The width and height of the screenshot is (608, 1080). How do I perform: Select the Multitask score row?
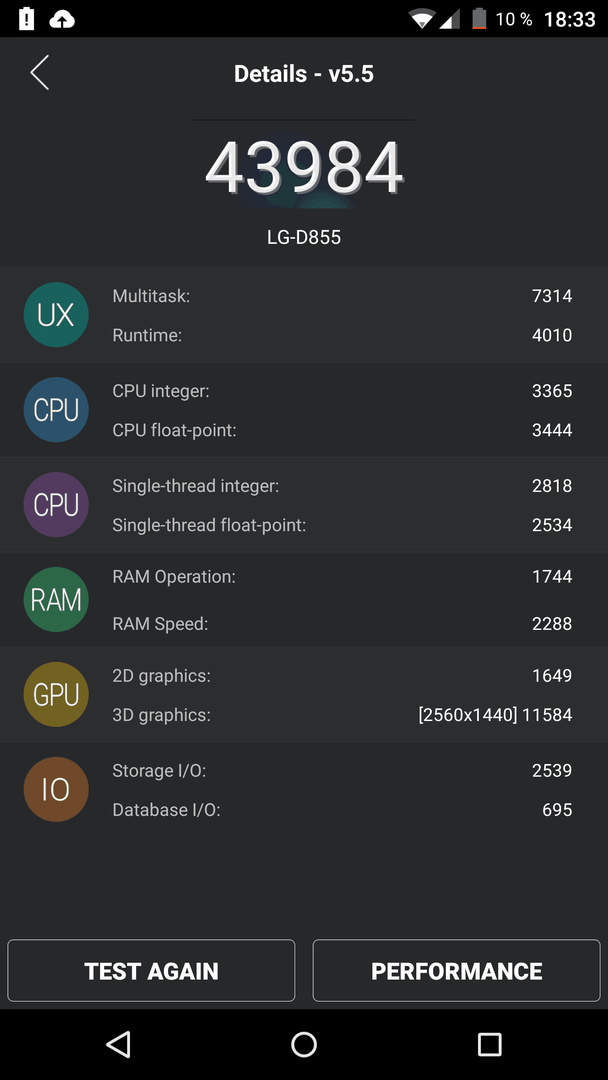pos(342,296)
